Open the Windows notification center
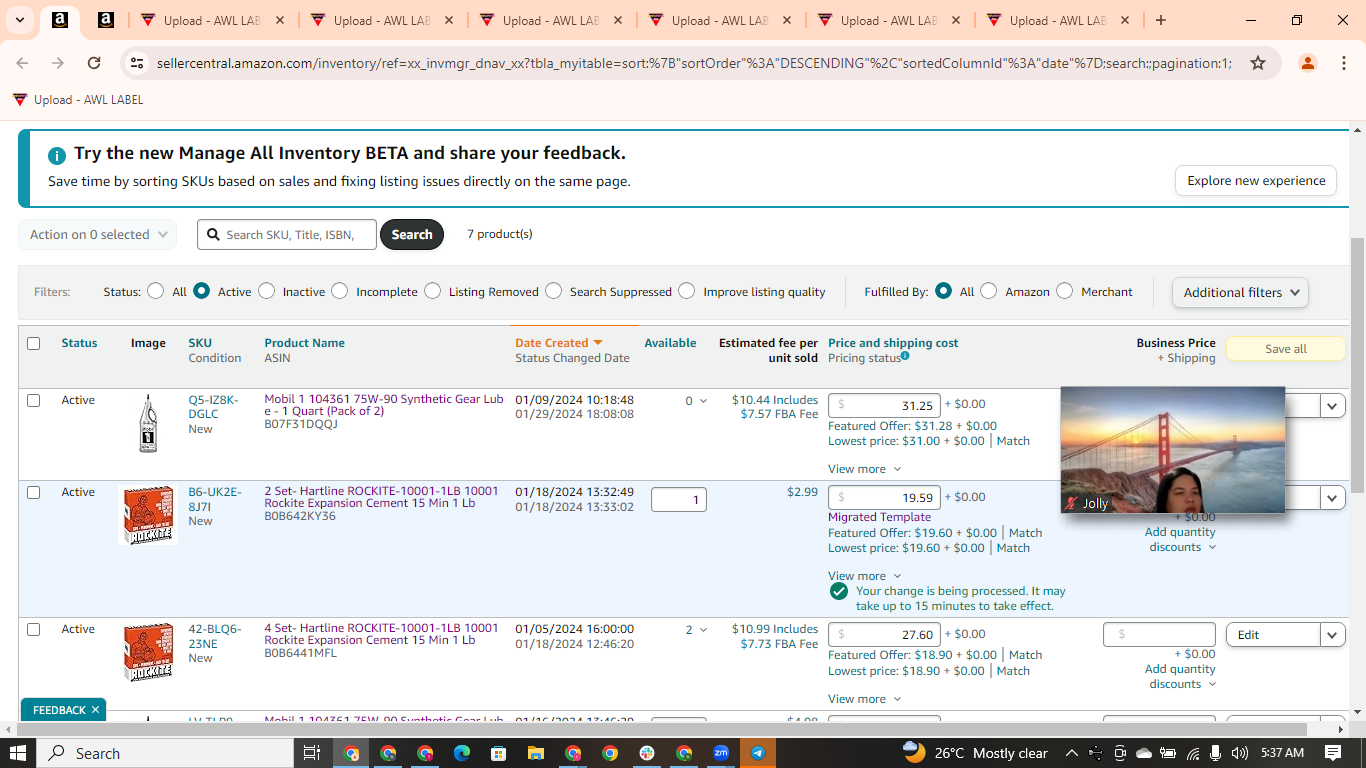Viewport: 1366px width, 768px height. 1333,753
